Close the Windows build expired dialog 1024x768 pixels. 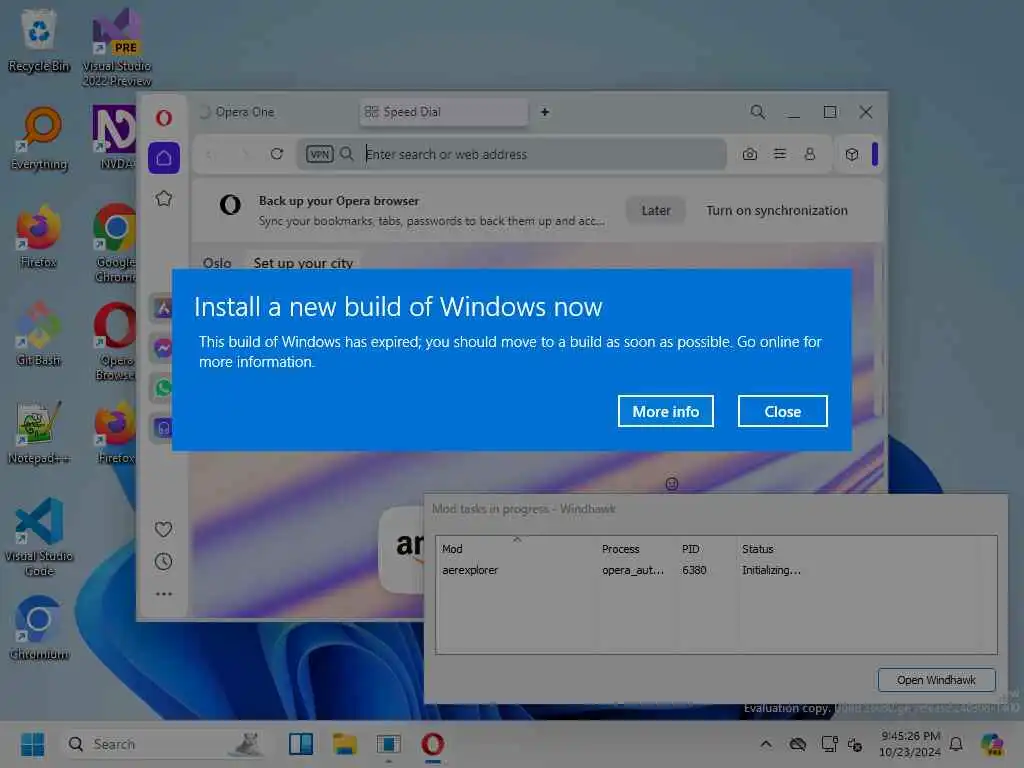pyautogui.click(x=782, y=411)
